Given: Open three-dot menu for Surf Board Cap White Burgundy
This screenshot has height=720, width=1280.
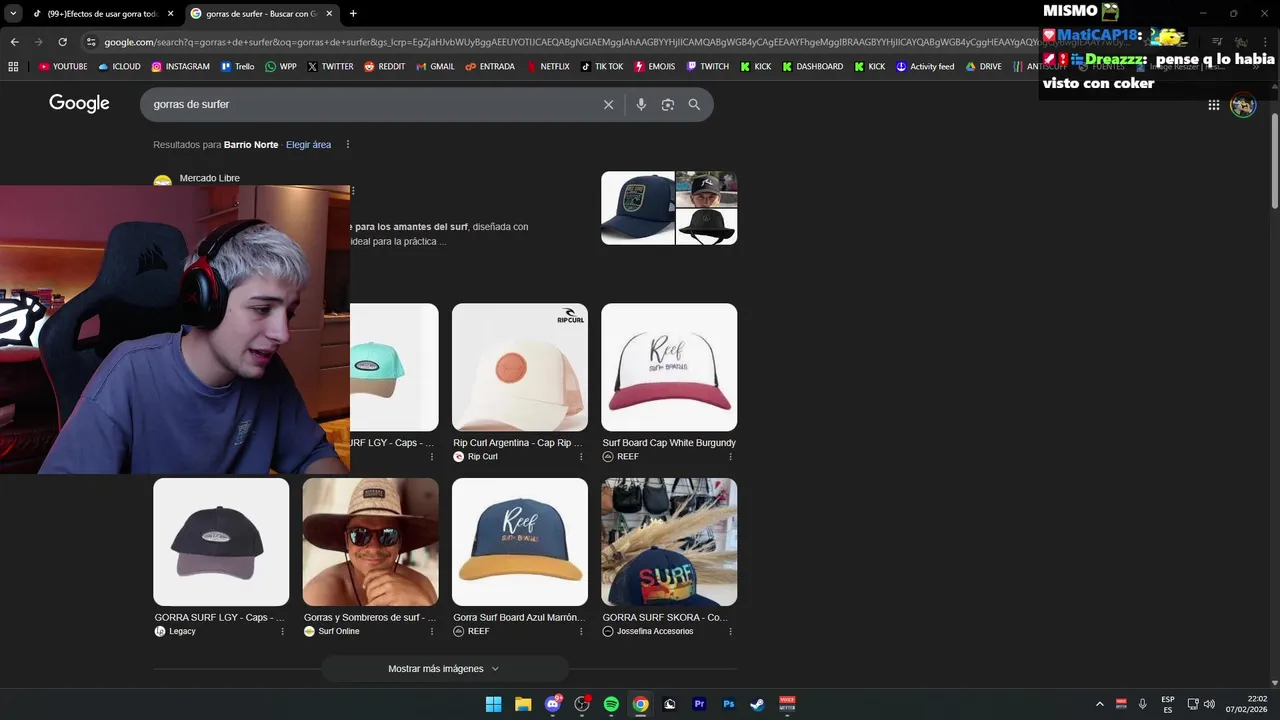Looking at the screenshot, I should click(730, 457).
